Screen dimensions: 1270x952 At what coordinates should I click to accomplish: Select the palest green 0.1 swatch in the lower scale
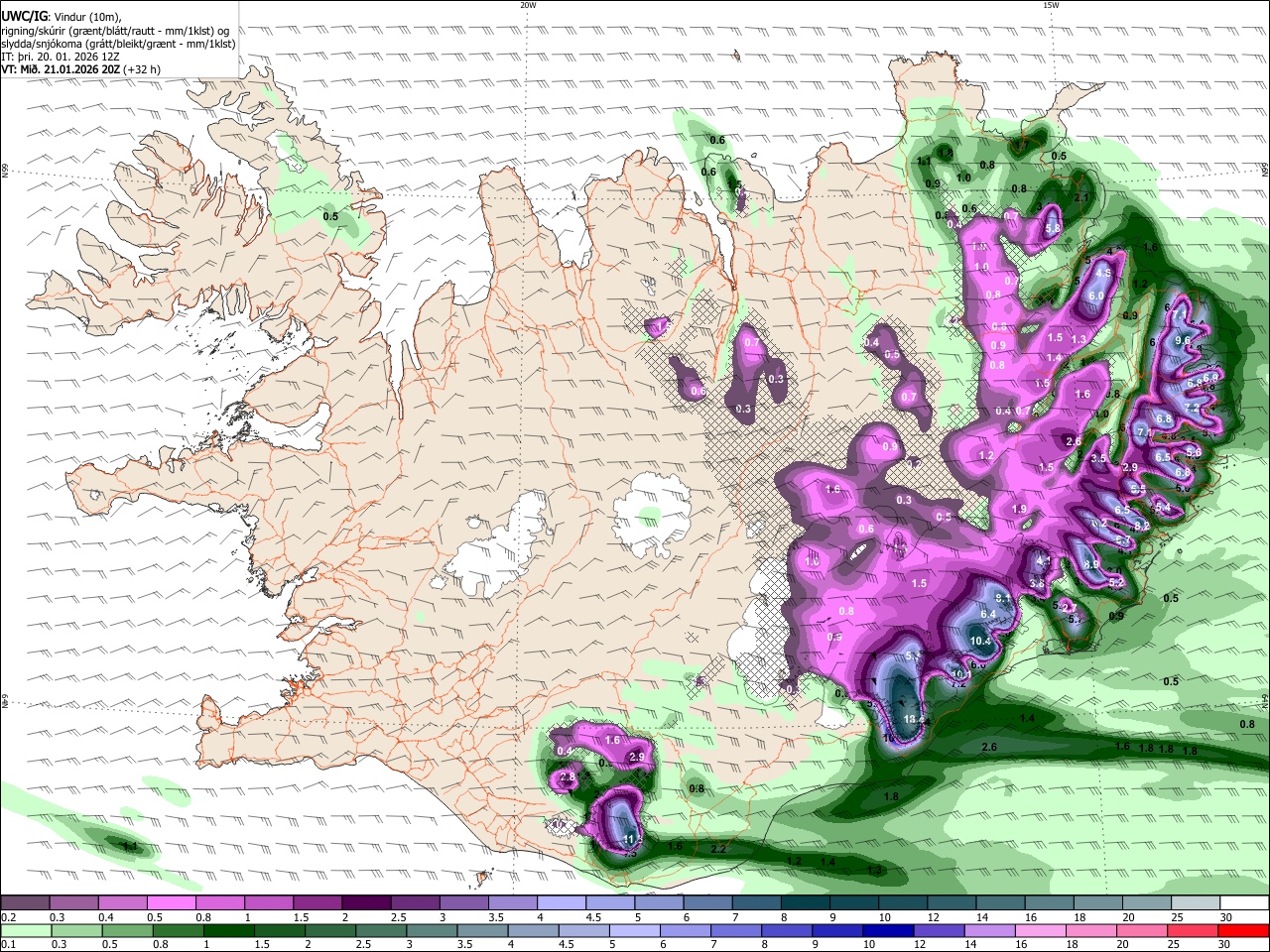click(x=25, y=931)
